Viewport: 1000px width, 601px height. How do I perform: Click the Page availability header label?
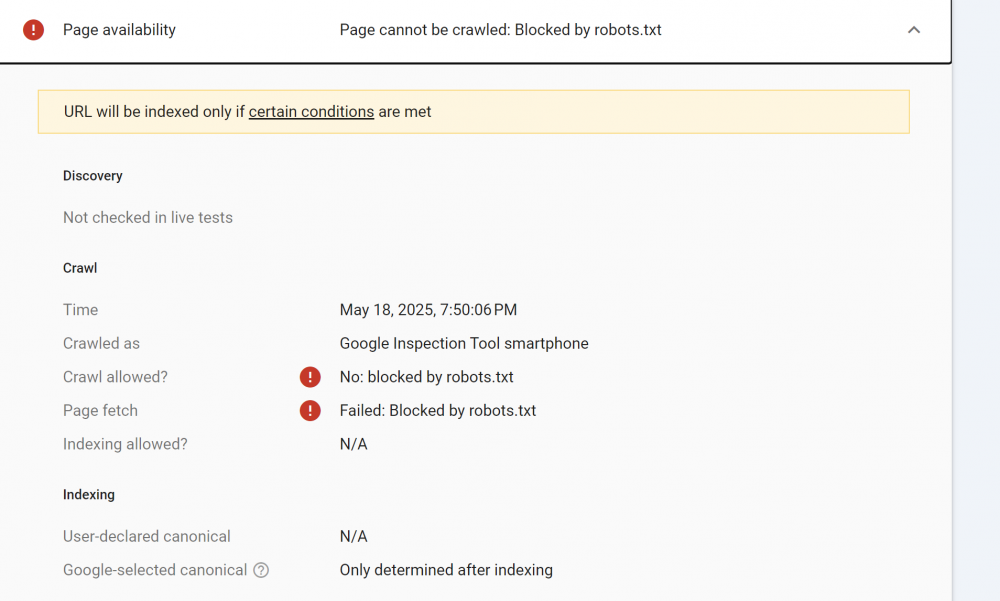pos(119,30)
